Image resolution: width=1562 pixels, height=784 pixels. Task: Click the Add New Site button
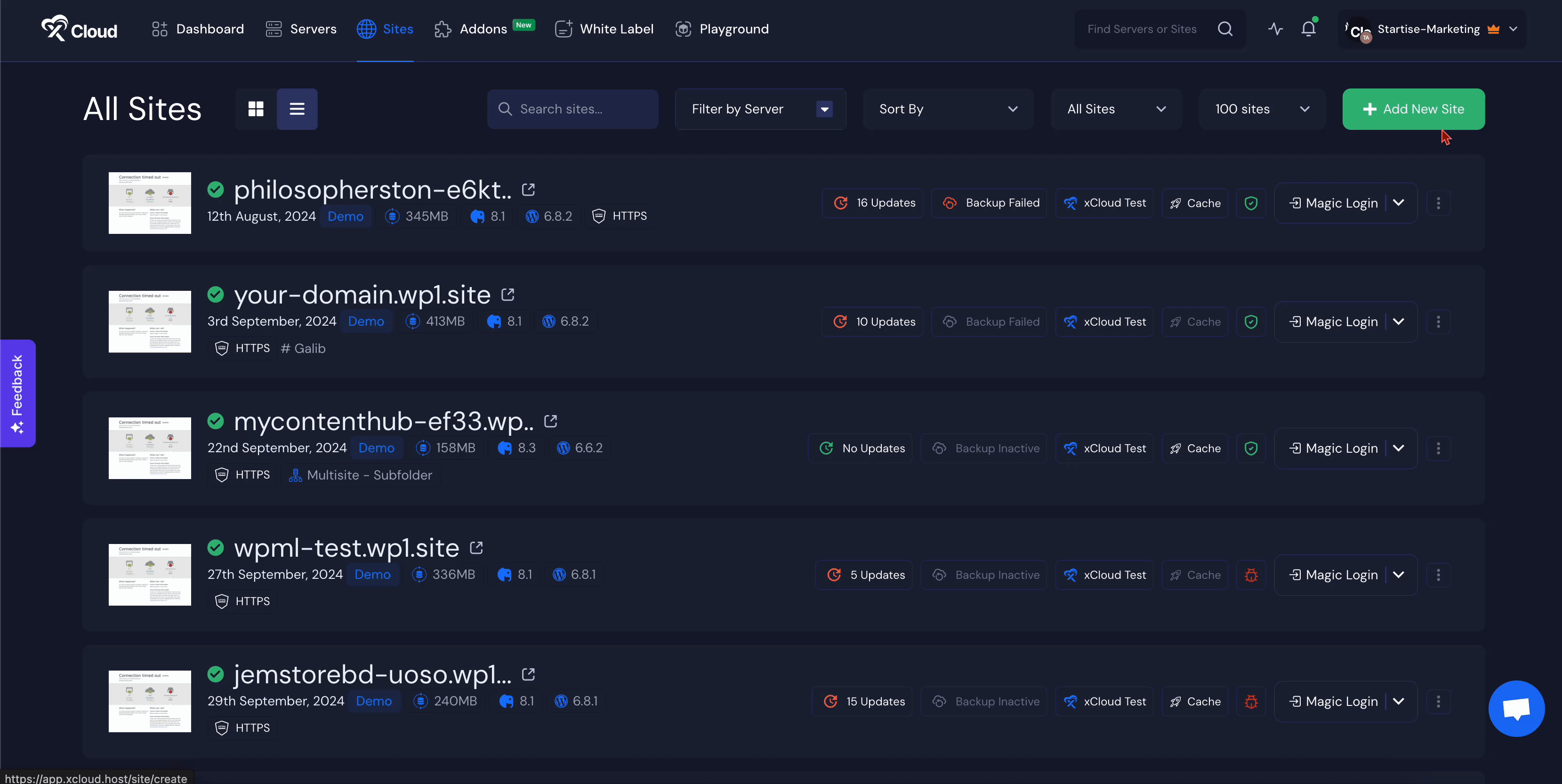coord(1413,109)
